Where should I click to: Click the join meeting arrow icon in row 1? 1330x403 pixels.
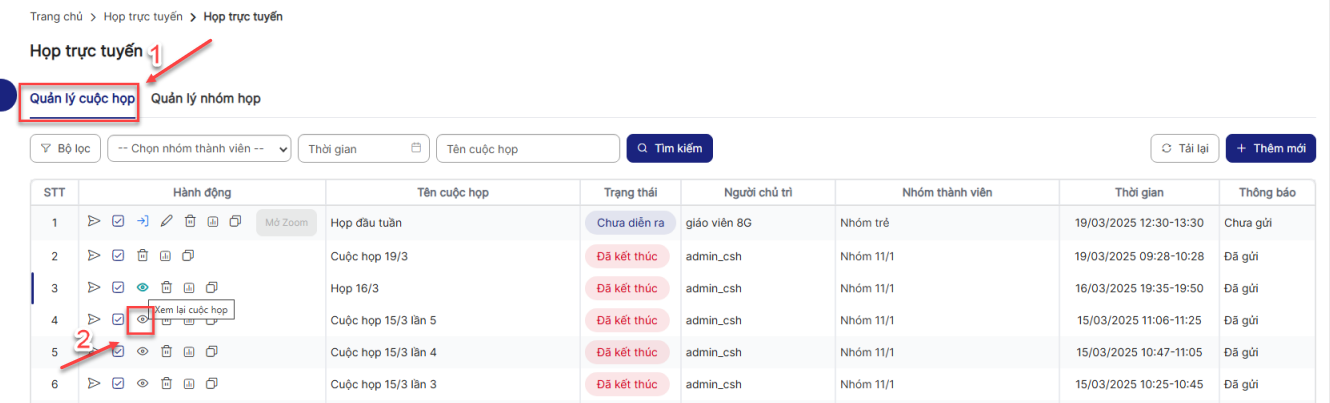coord(142,222)
